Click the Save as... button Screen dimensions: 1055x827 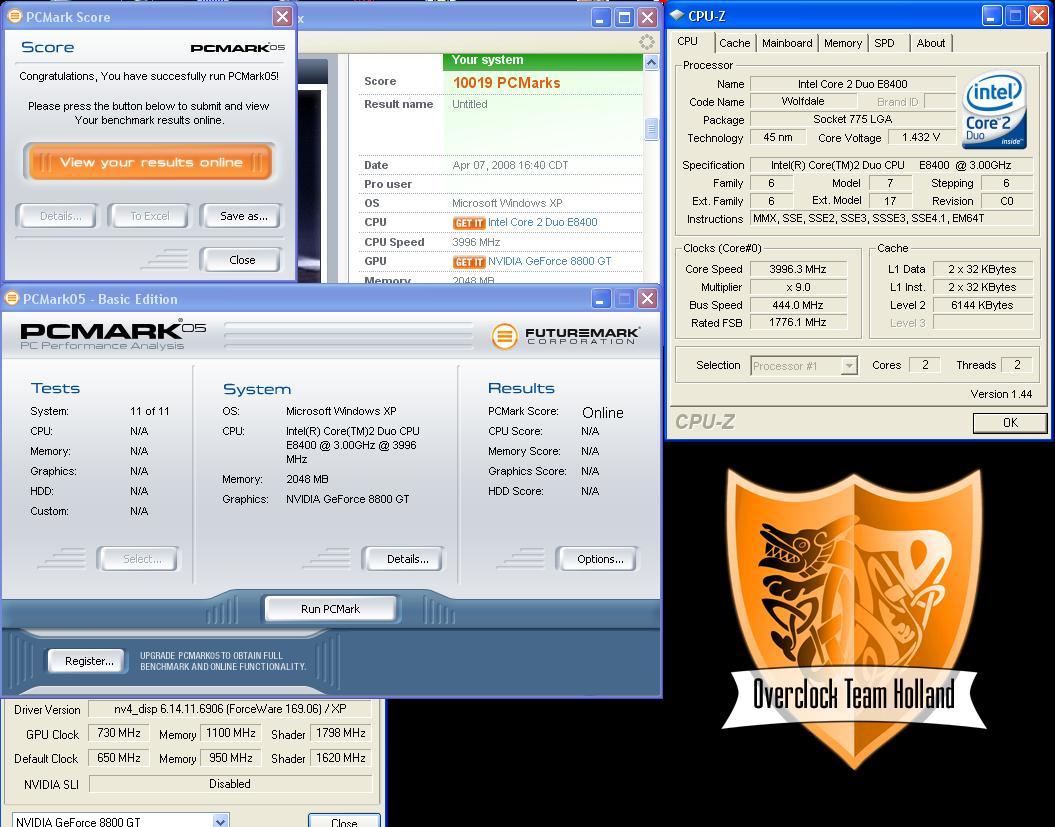pos(242,216)
